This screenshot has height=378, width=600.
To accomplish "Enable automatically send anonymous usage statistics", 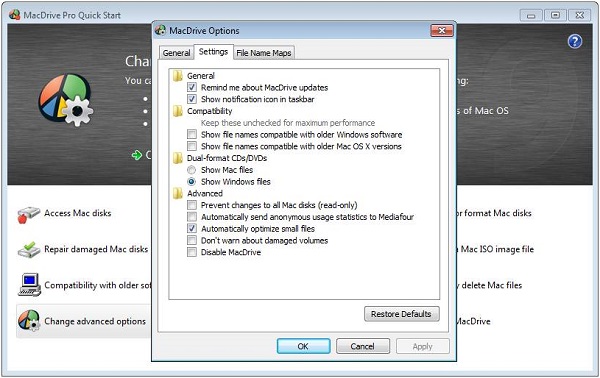I will click(192, 217).
